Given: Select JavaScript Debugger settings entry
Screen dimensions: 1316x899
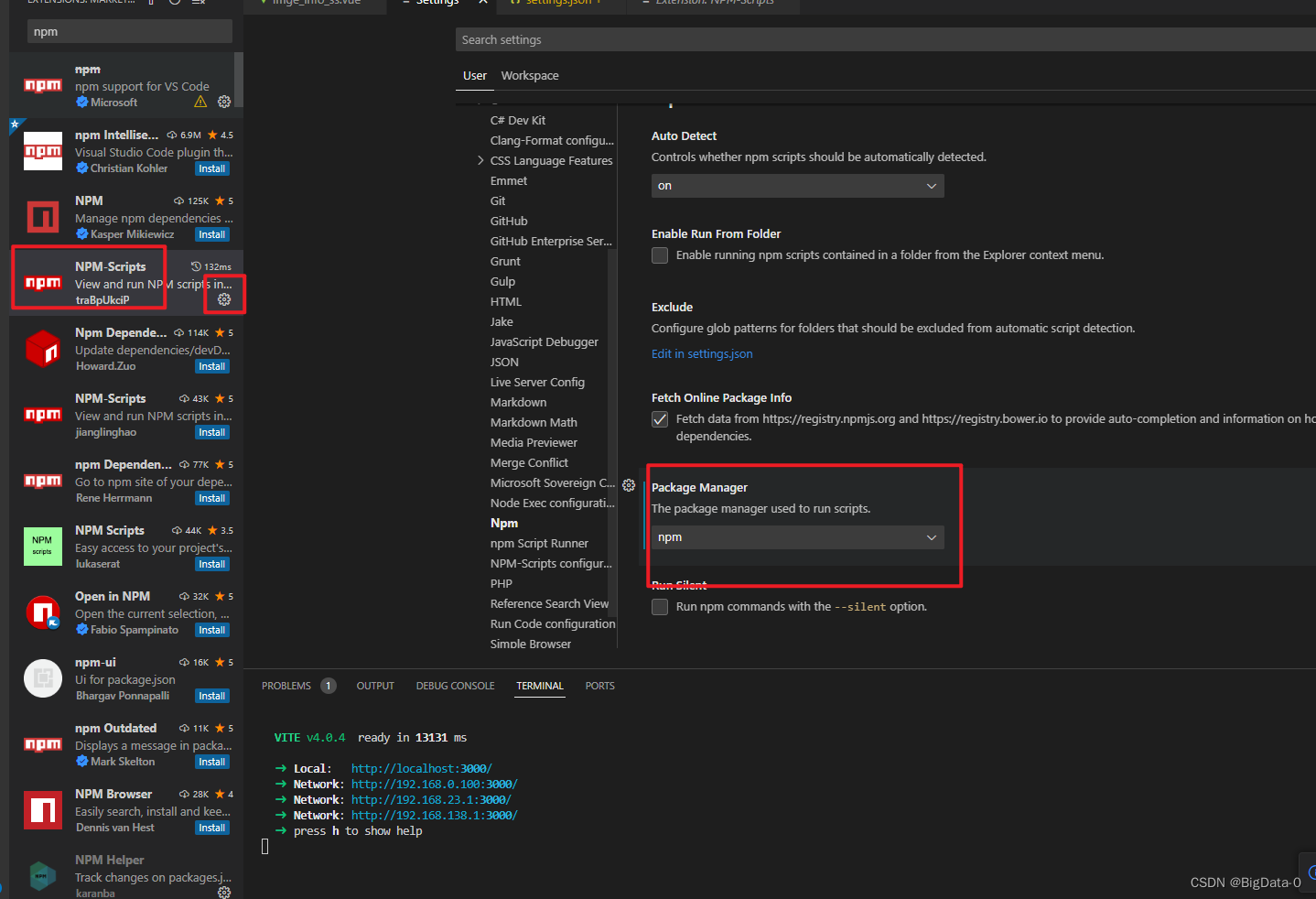Looking at the screenshot, I should (x=545, y=342).
